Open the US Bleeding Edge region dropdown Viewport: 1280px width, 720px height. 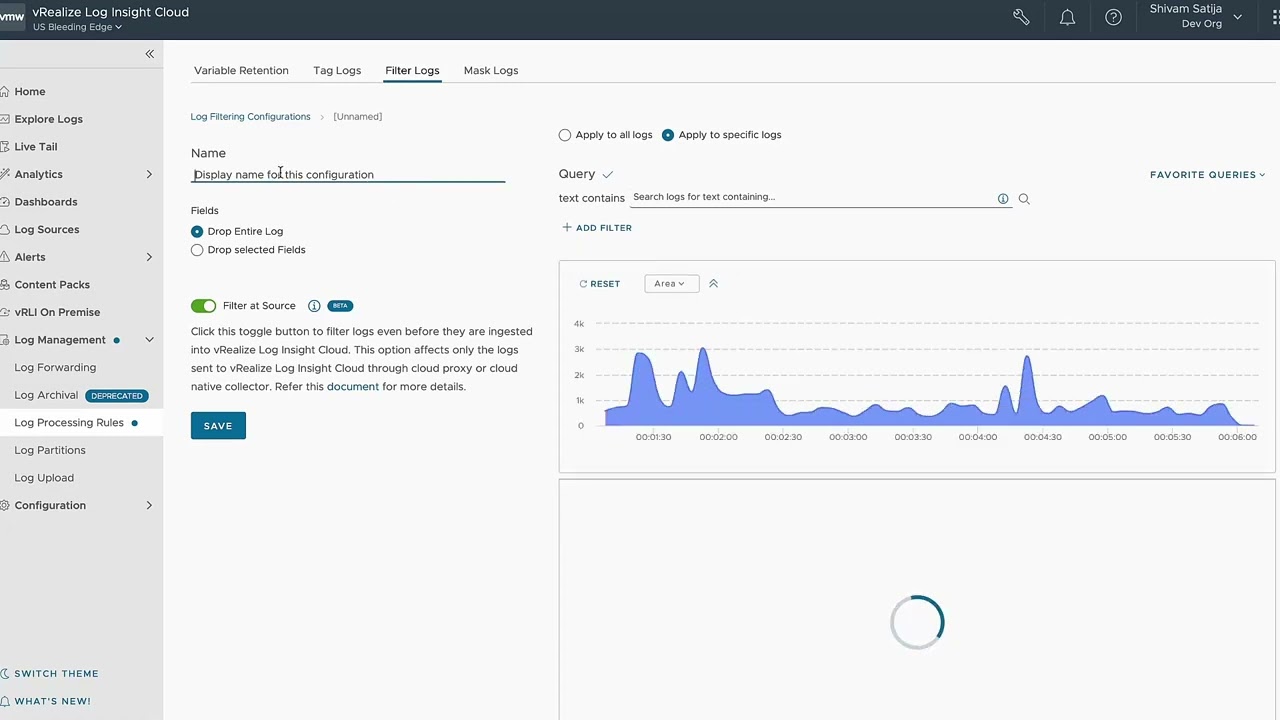click(x=78, y=27)
